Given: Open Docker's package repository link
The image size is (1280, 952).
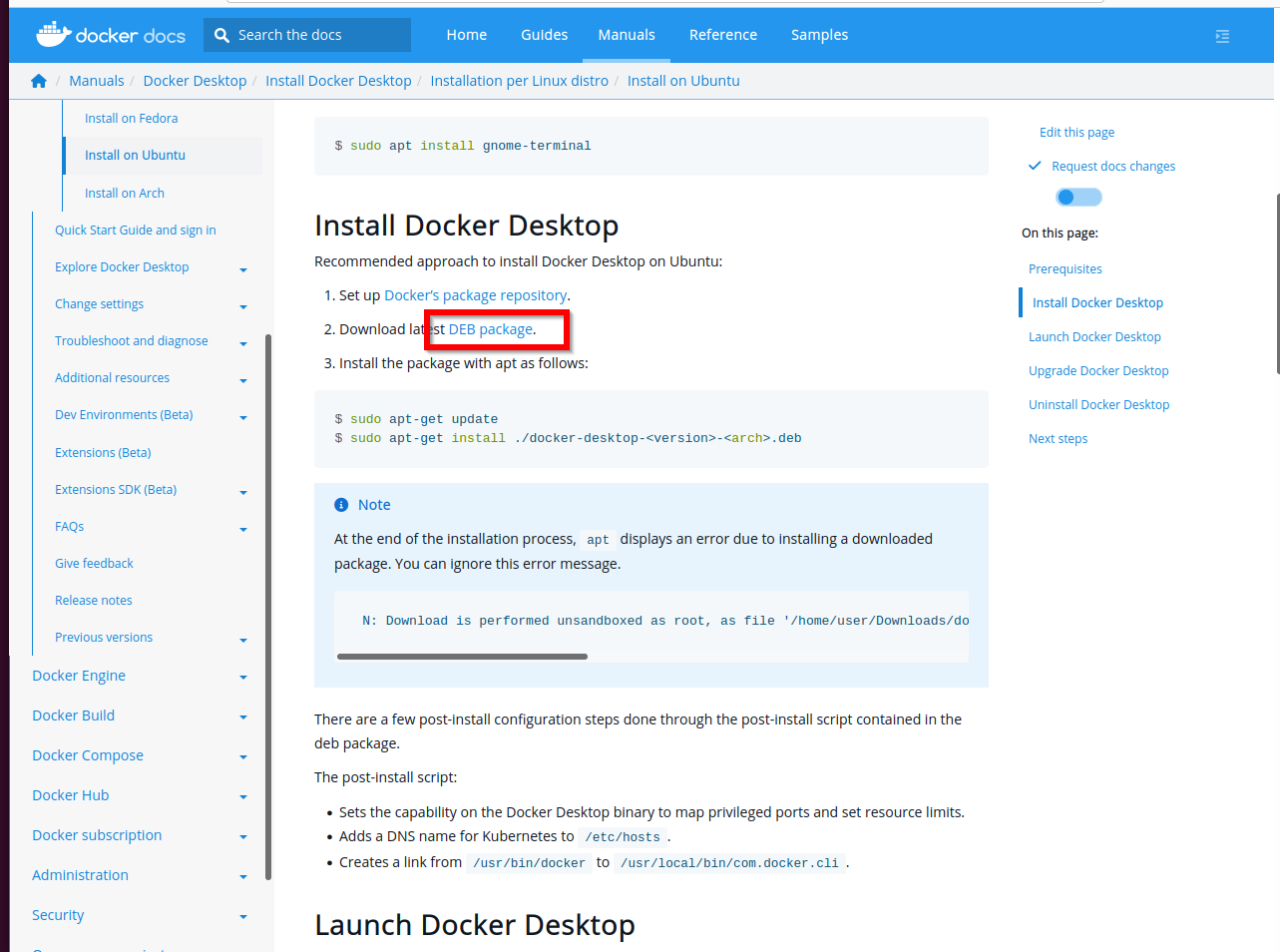Looking at the screenshot, I should coord(476,295).
